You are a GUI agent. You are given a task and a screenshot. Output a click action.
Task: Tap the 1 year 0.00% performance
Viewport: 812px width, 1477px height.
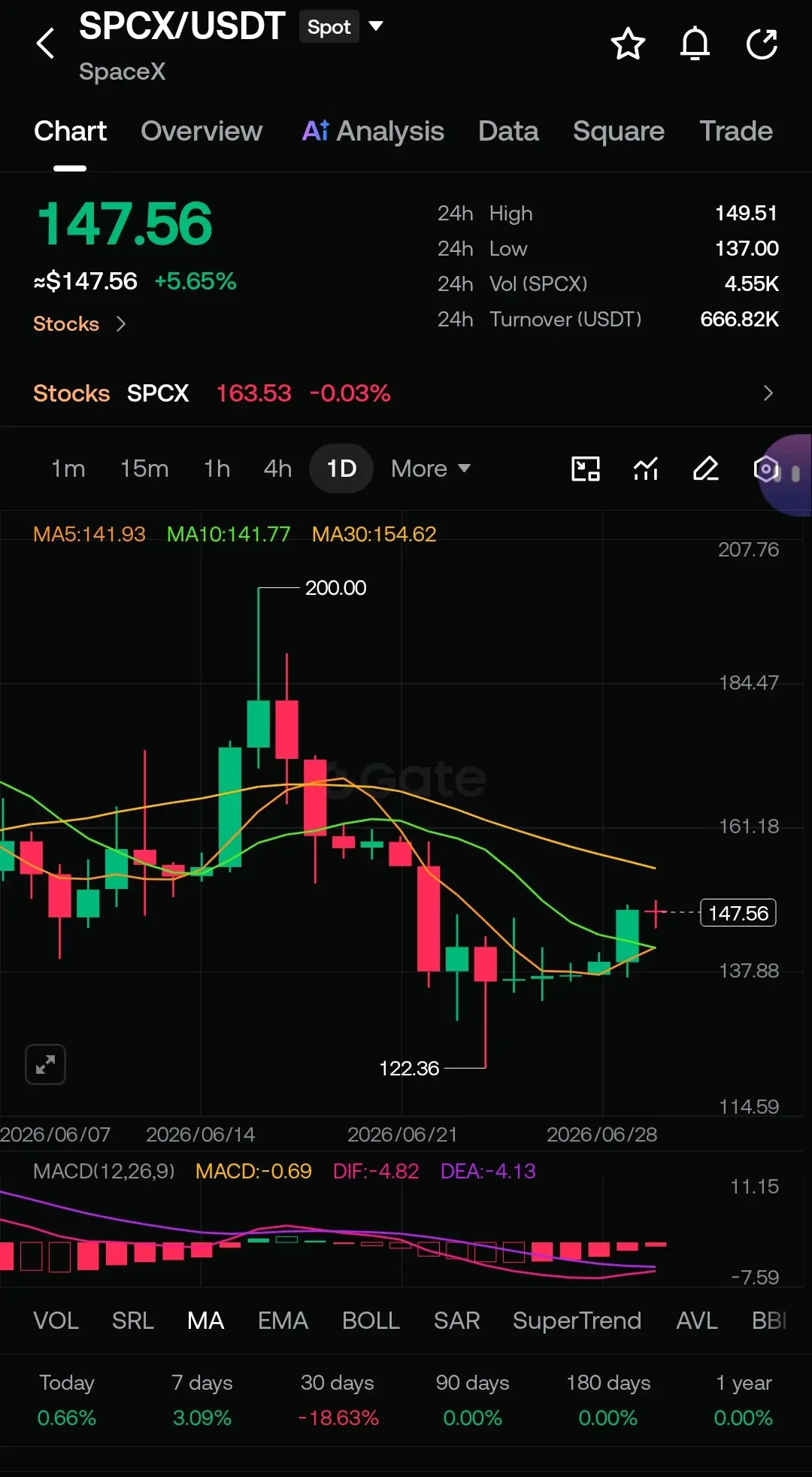click(744, 1400)
